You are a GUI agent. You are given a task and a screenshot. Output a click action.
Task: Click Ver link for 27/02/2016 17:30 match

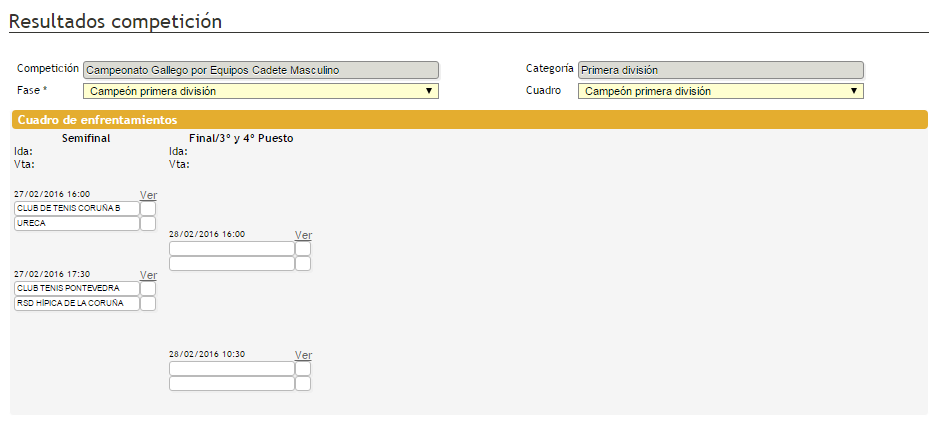[148, 275]
